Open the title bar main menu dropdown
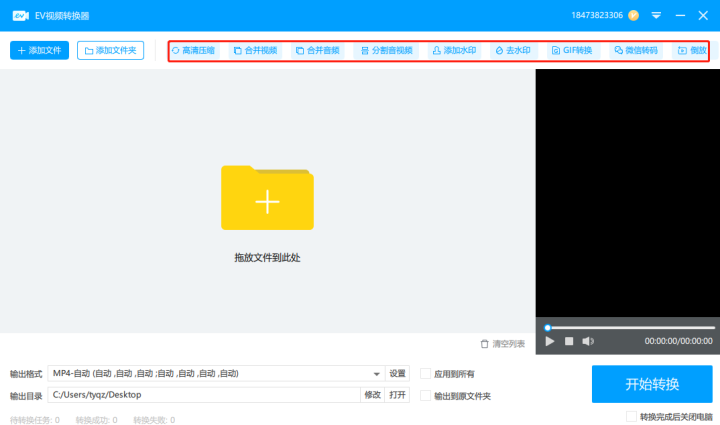The image size is (720, 425). click(x=656, y=15)
